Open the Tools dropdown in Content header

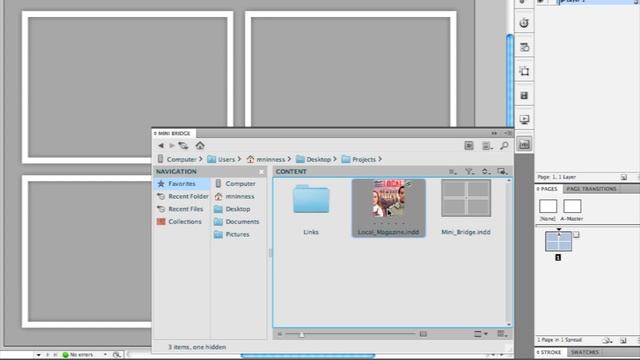tap(502, 172)
